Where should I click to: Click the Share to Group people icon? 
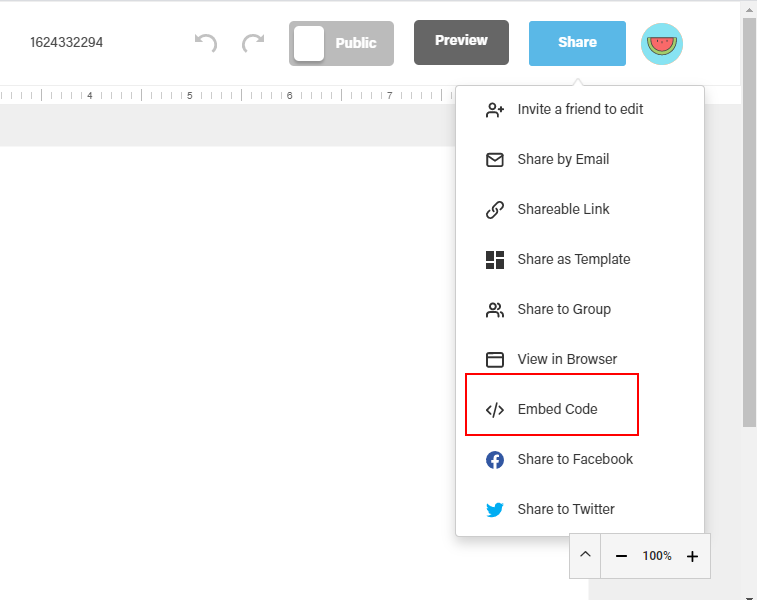coord(495,310)
